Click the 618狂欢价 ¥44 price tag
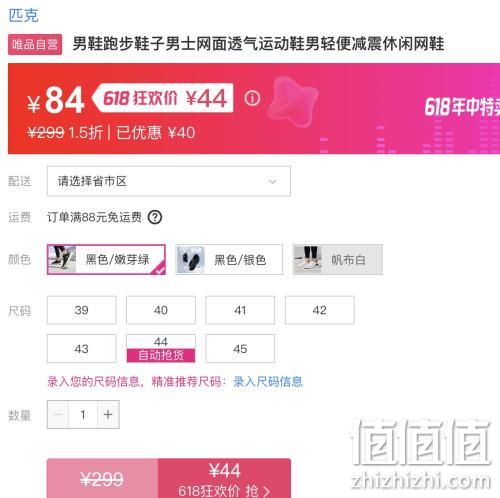 point(163,98)
